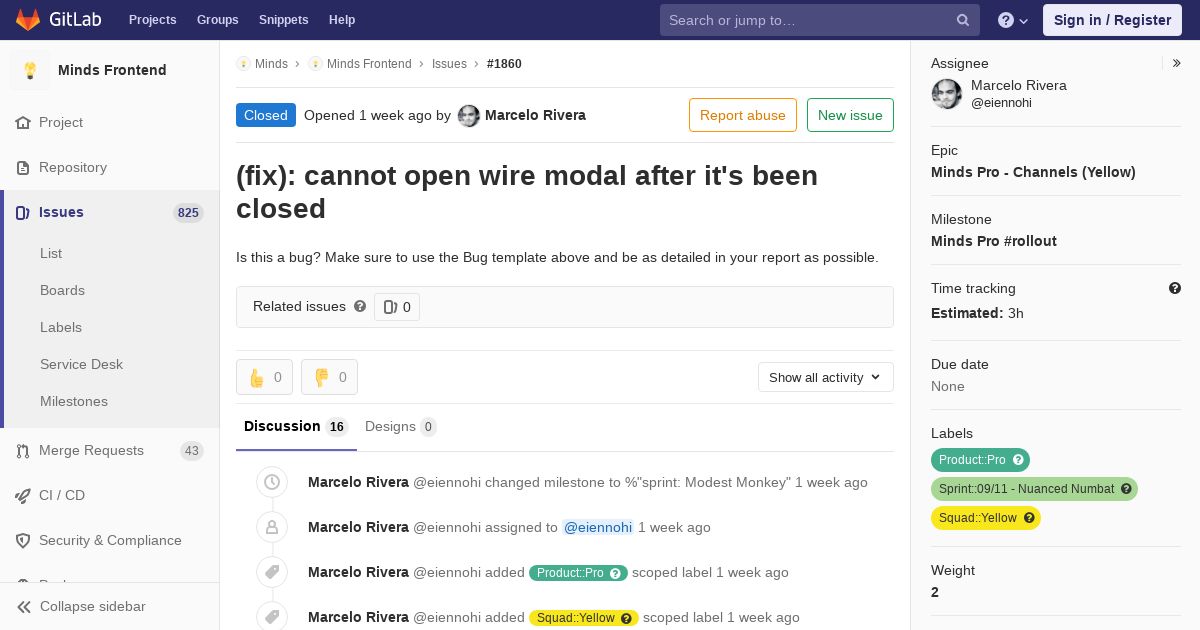Click the CI / CD rocket icon

(x=23, y=495)
